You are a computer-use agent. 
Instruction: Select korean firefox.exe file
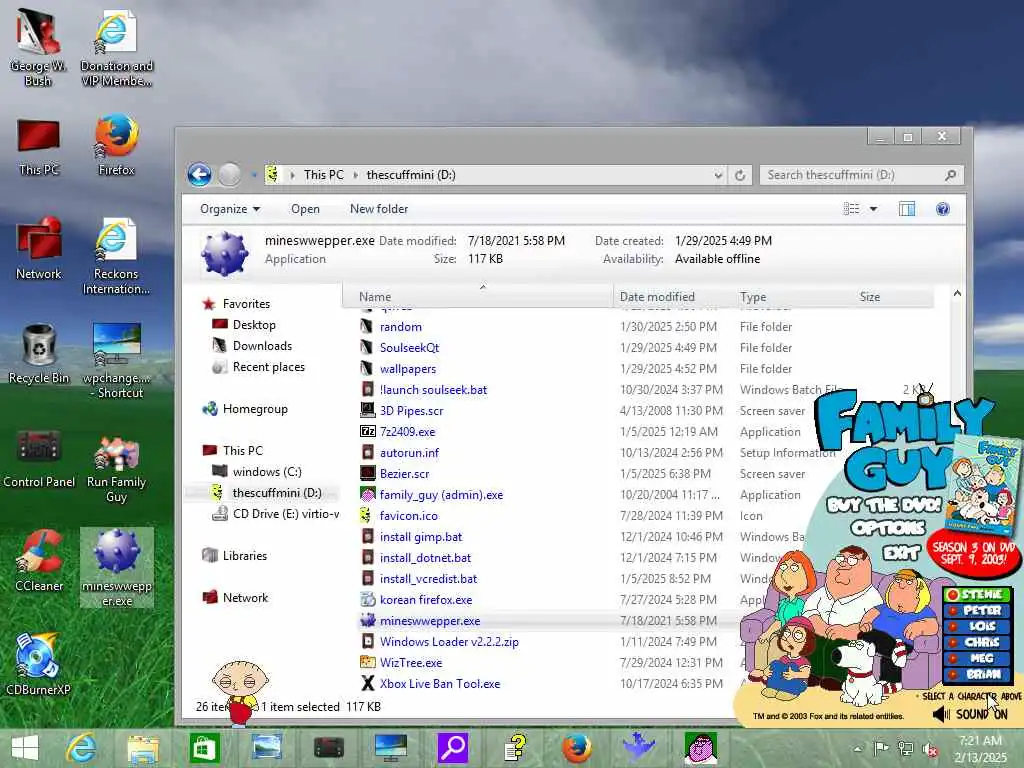click(x=426, y=600)
